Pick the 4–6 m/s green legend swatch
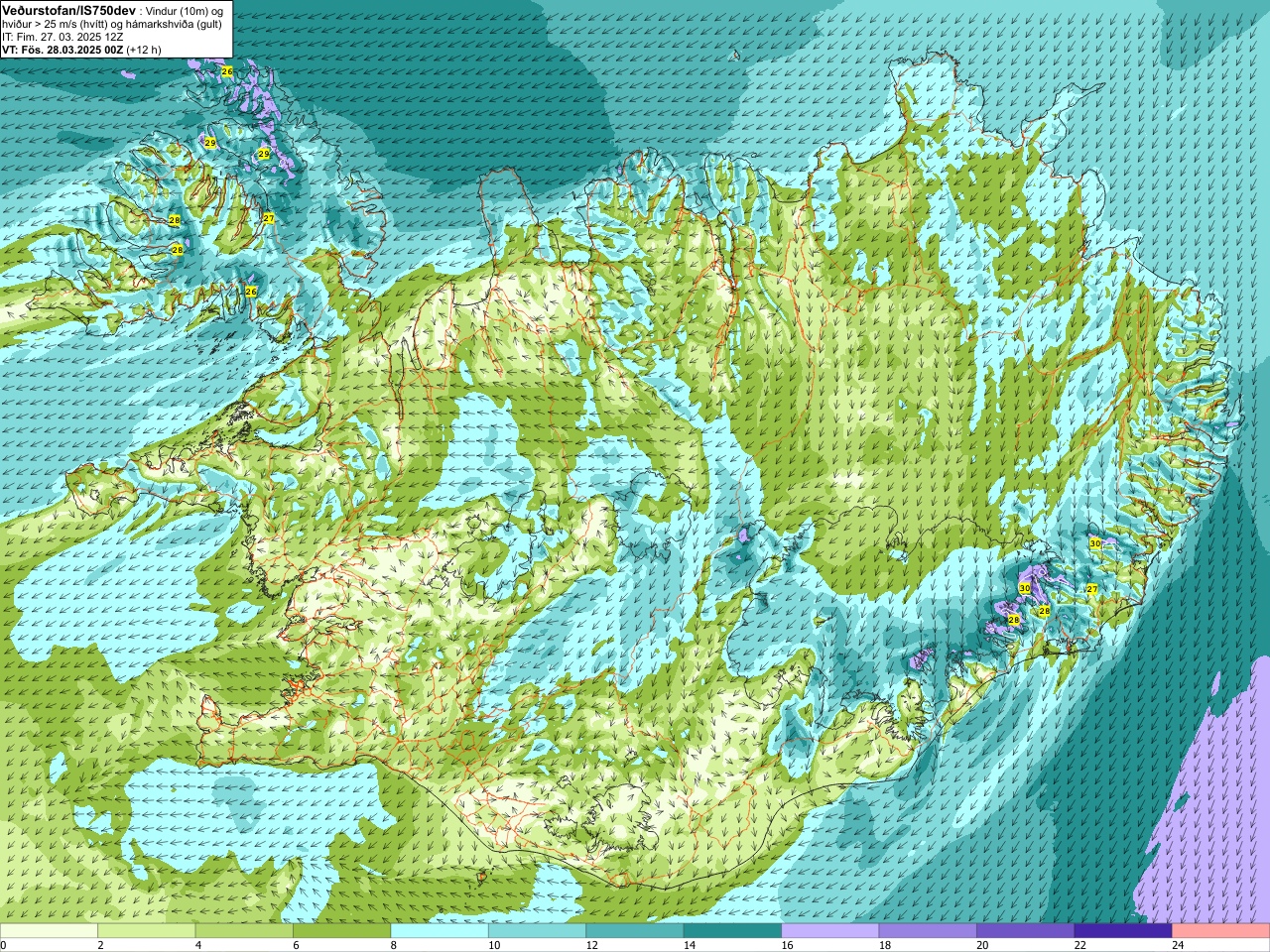This screenshot has width=1270, height=952. [244, 931]
